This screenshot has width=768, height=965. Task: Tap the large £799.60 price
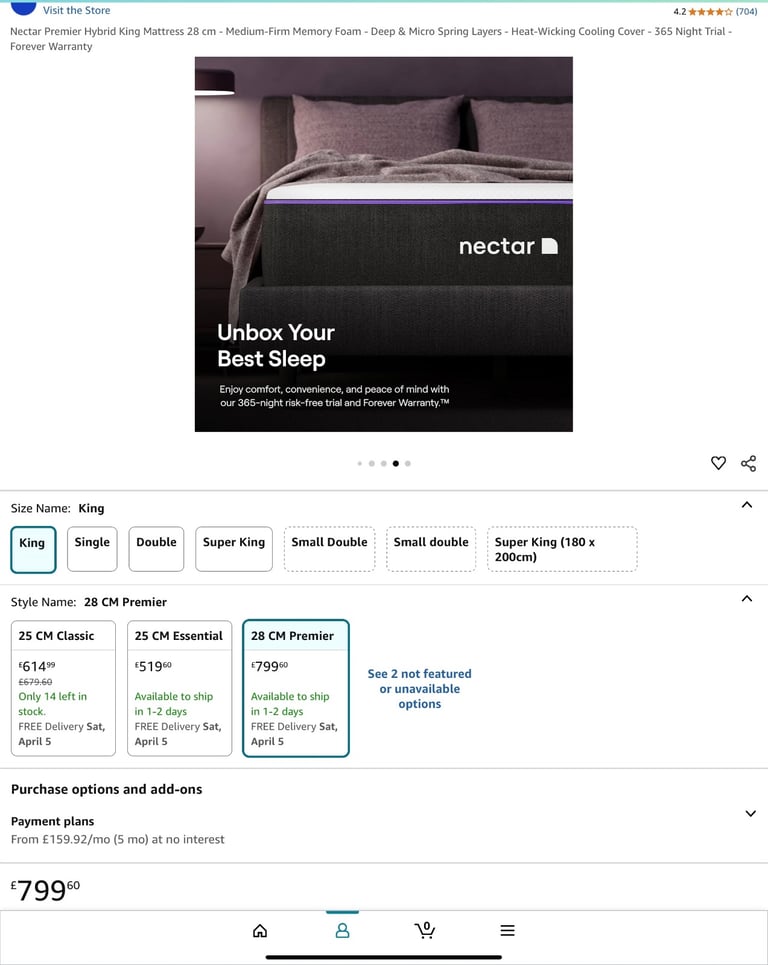coord(46,890)
